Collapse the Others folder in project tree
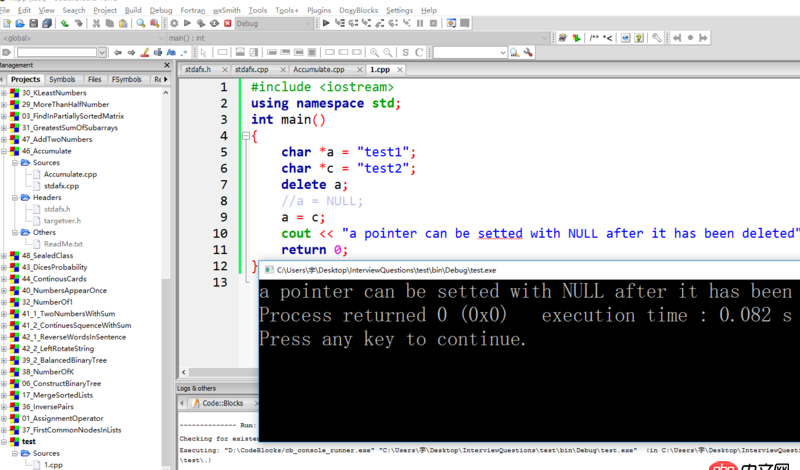 pos(15,232)
